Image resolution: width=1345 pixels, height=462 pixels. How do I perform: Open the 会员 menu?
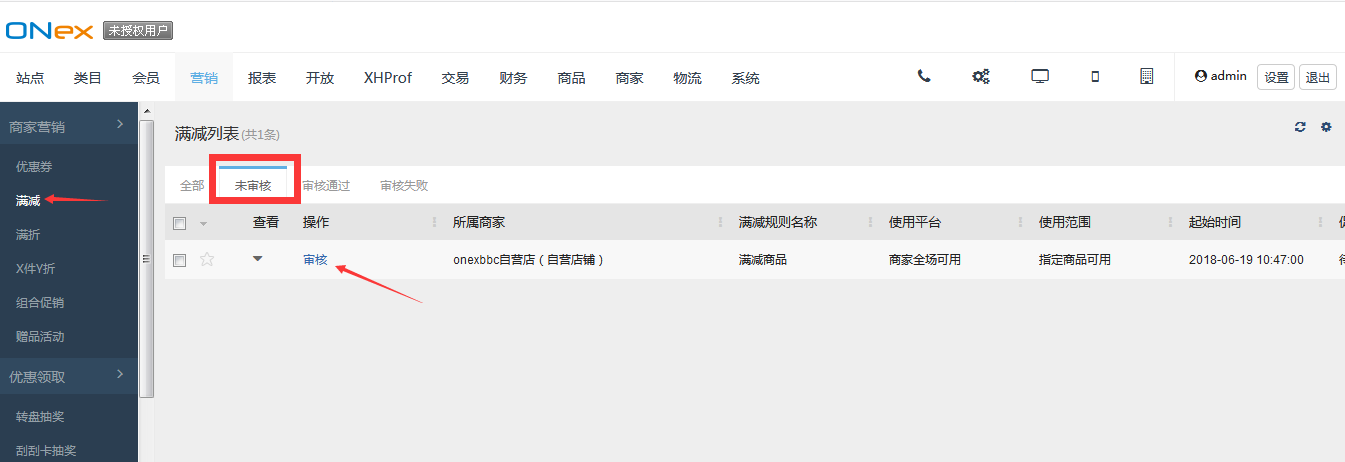click(146, 78)
